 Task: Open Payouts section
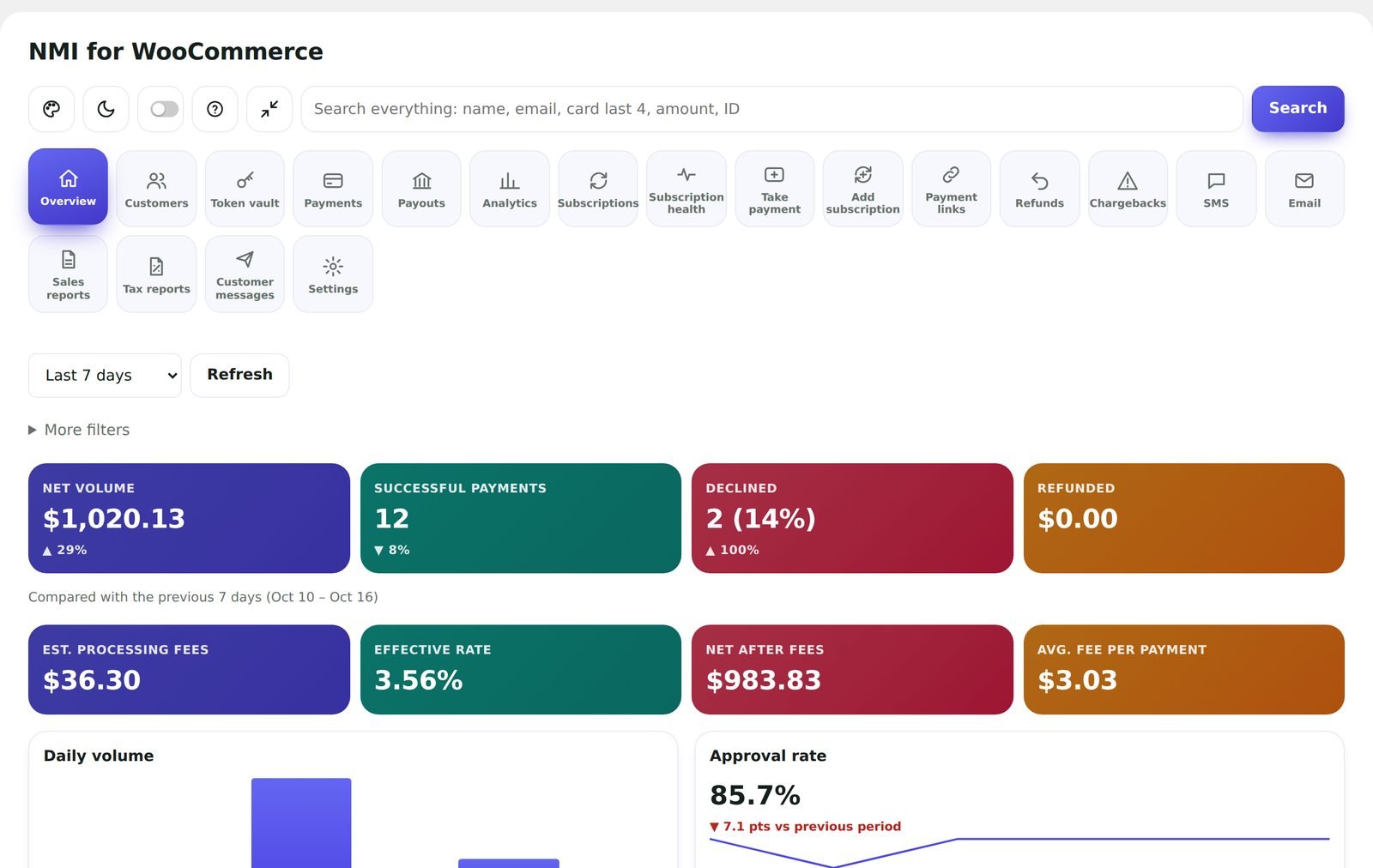[x=421, y=189]
